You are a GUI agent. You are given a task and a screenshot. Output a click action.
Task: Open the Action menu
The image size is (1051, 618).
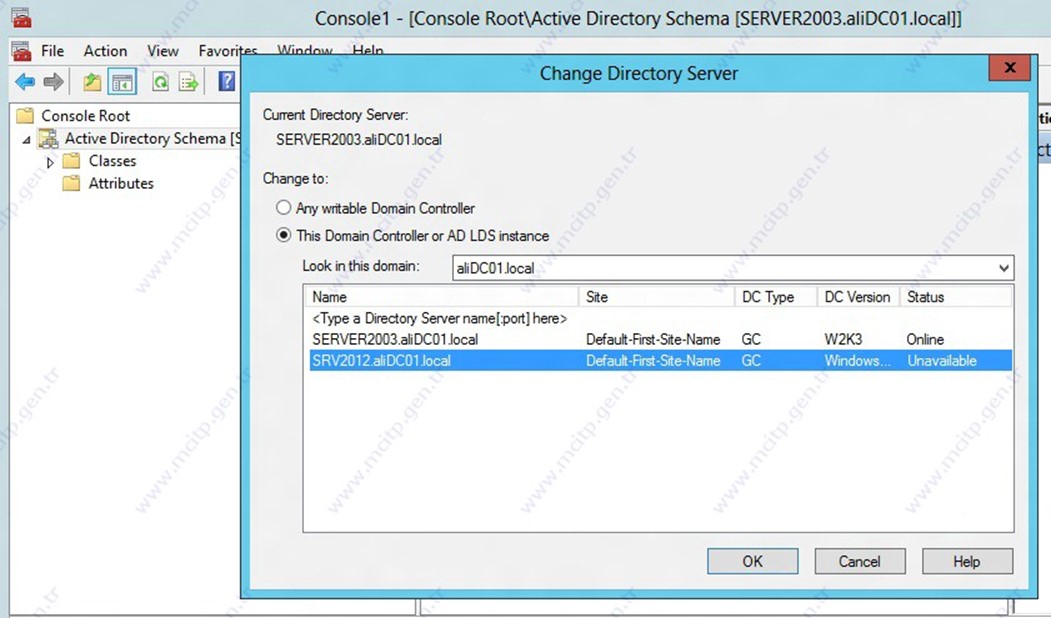pos(105,51)
